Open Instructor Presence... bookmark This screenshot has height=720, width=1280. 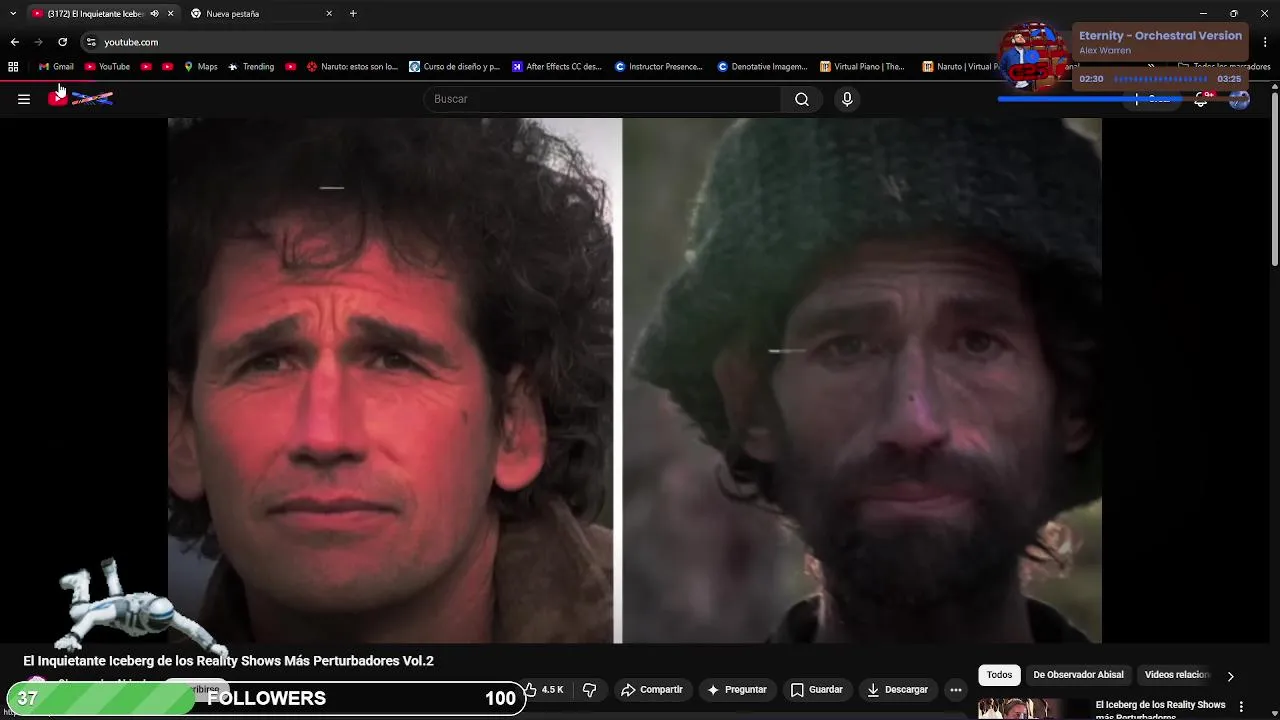click(x=659, y=67)
